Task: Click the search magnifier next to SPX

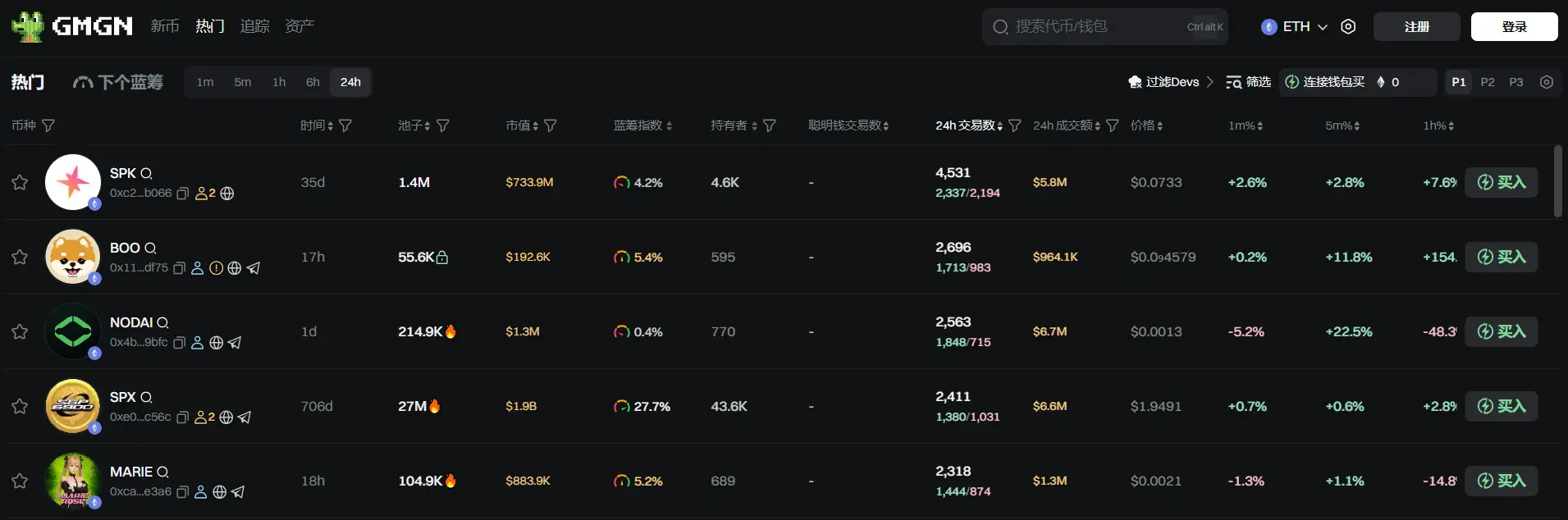Action: pos(146,397)
